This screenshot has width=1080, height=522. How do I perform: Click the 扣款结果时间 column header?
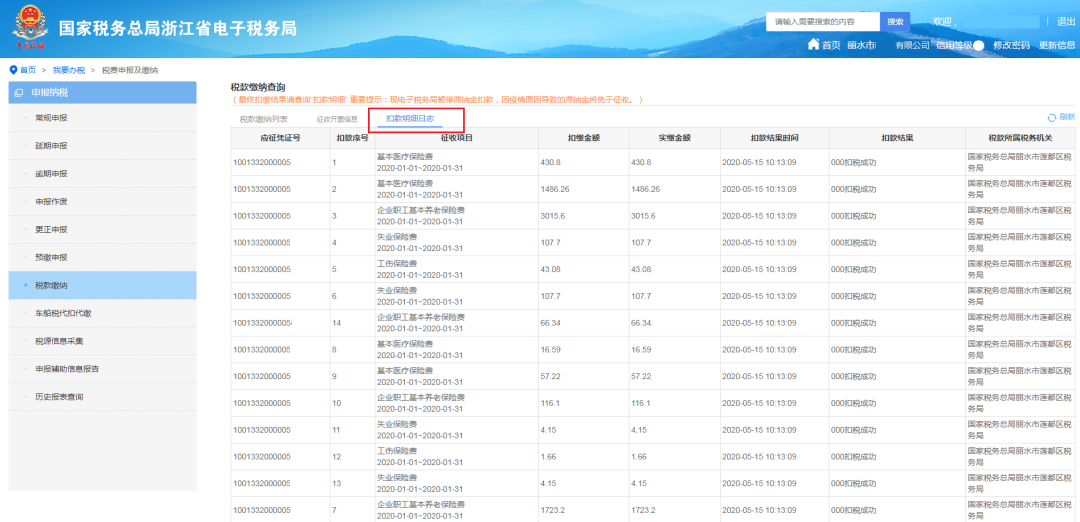pyautogui.click(x=774, y=138)
